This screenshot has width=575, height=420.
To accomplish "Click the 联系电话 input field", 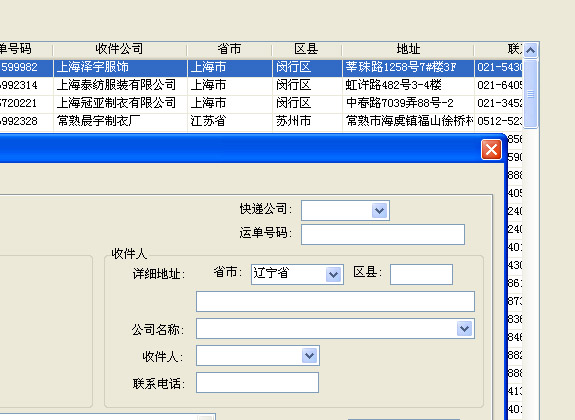I will click(x=257, y=383).
